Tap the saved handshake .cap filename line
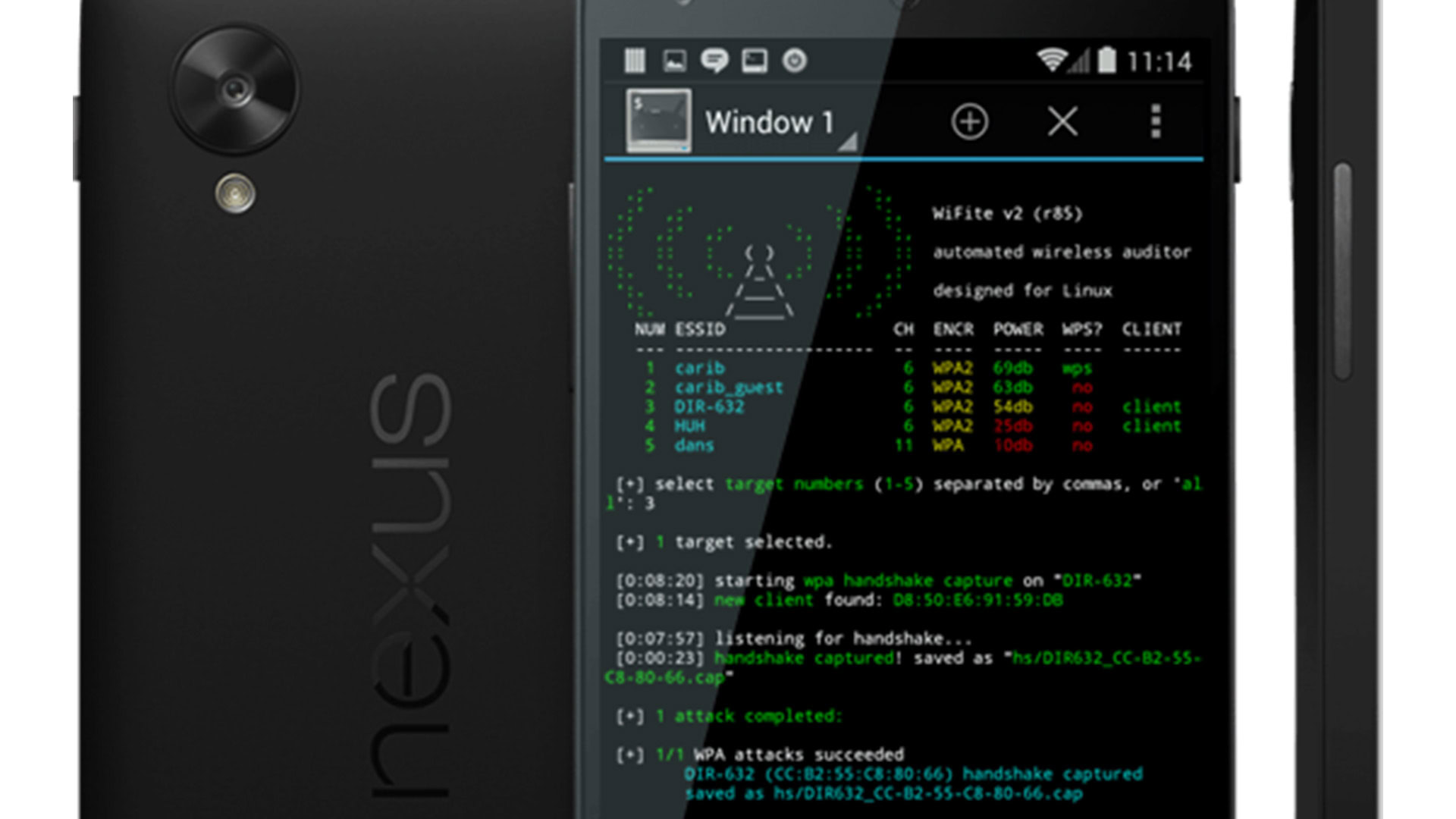 pos(883,794)
